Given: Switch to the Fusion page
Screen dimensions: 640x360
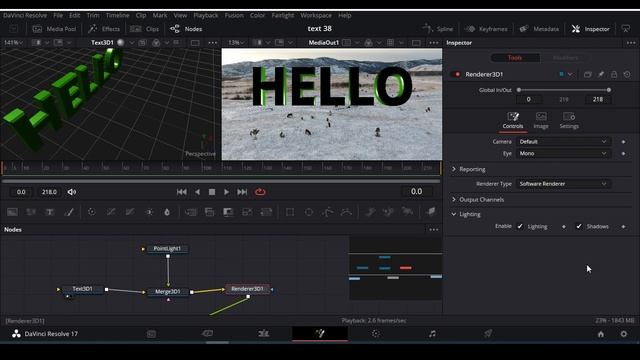Looking at the screenshot, I should tap(320, 334).
